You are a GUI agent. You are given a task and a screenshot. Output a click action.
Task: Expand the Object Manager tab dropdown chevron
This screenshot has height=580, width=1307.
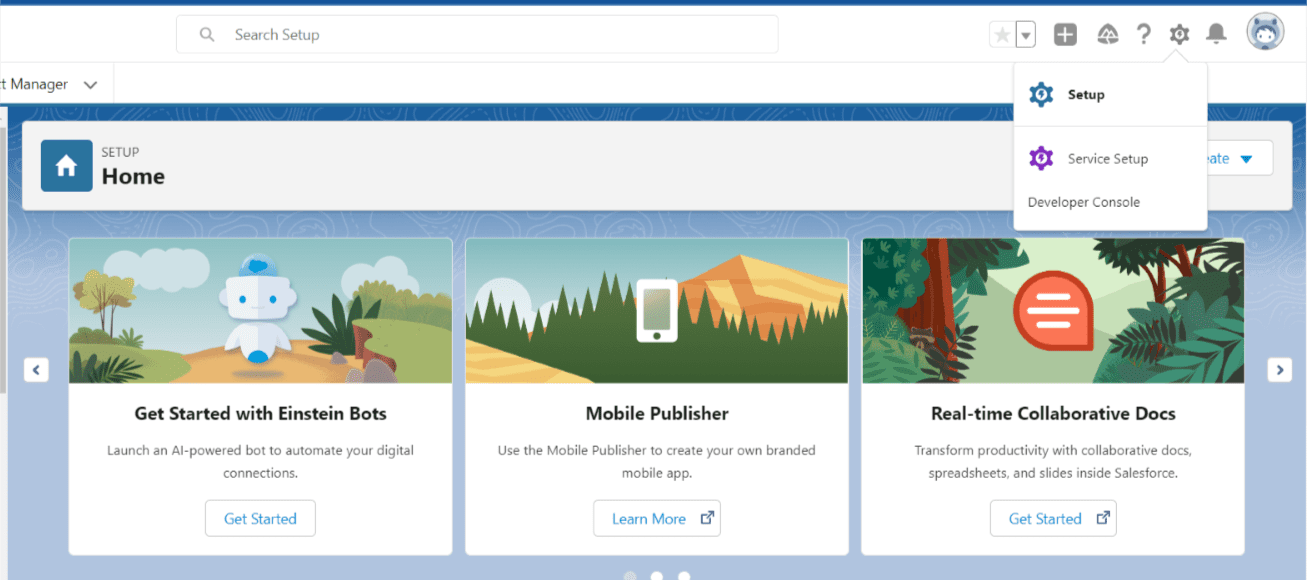90,85
